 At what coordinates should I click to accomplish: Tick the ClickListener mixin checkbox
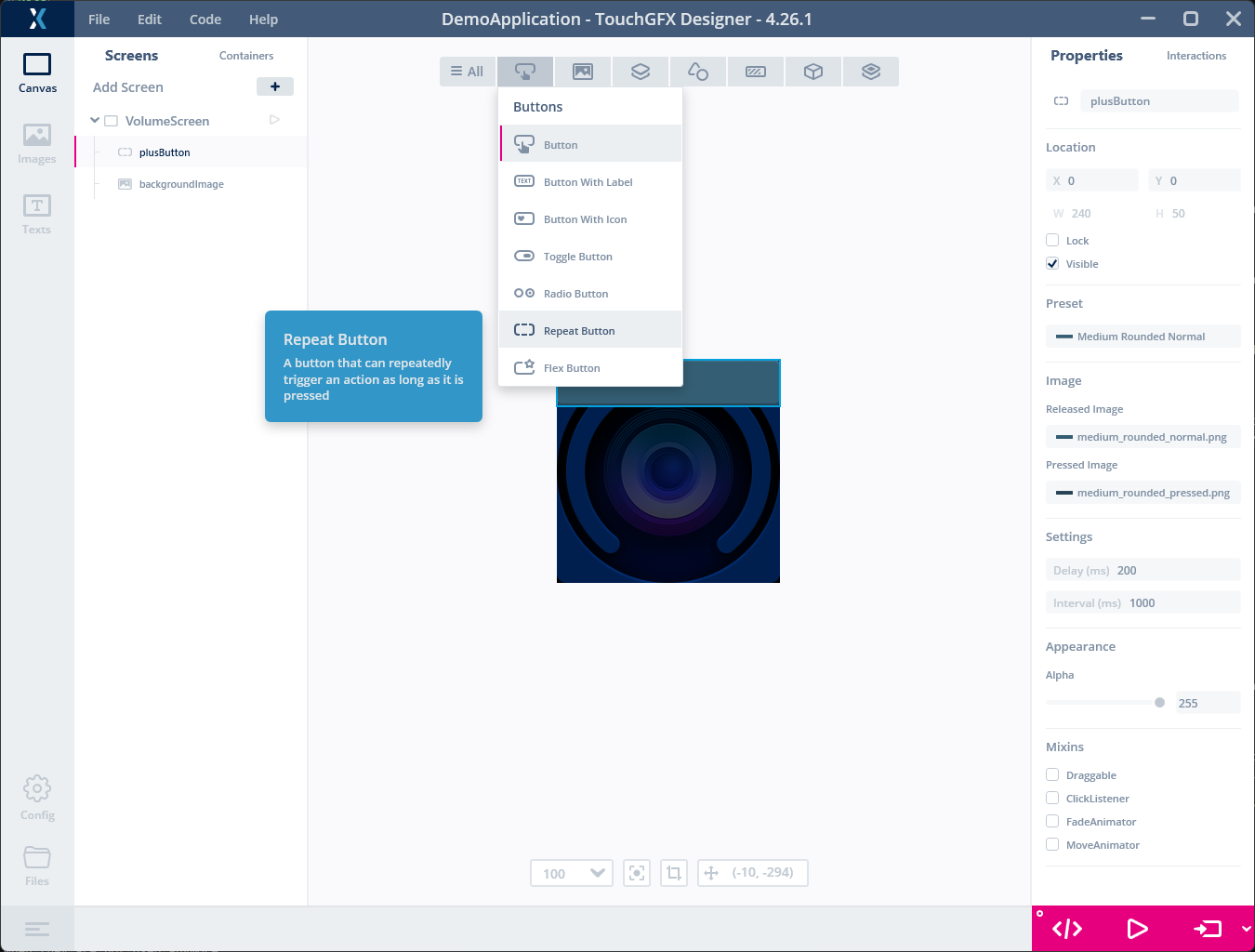(x=1052, y=798)
